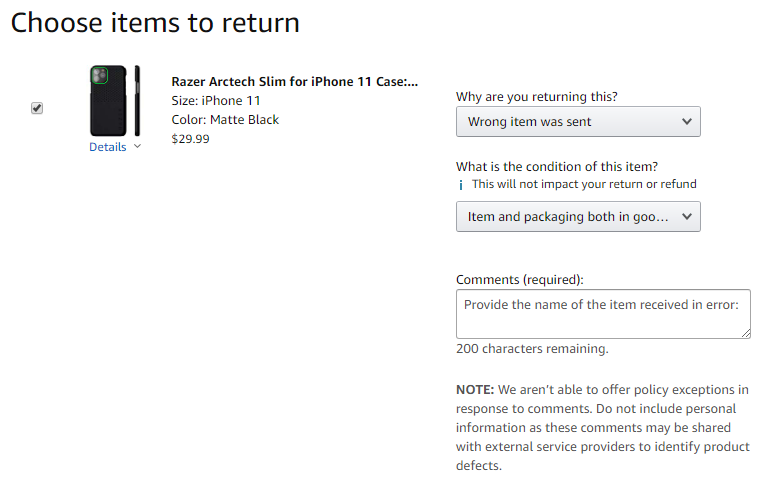The width and height of the screenshot is (767, 504).
Task: Click the Razer case back-view thumbnail
Action: tap(108, 101)
